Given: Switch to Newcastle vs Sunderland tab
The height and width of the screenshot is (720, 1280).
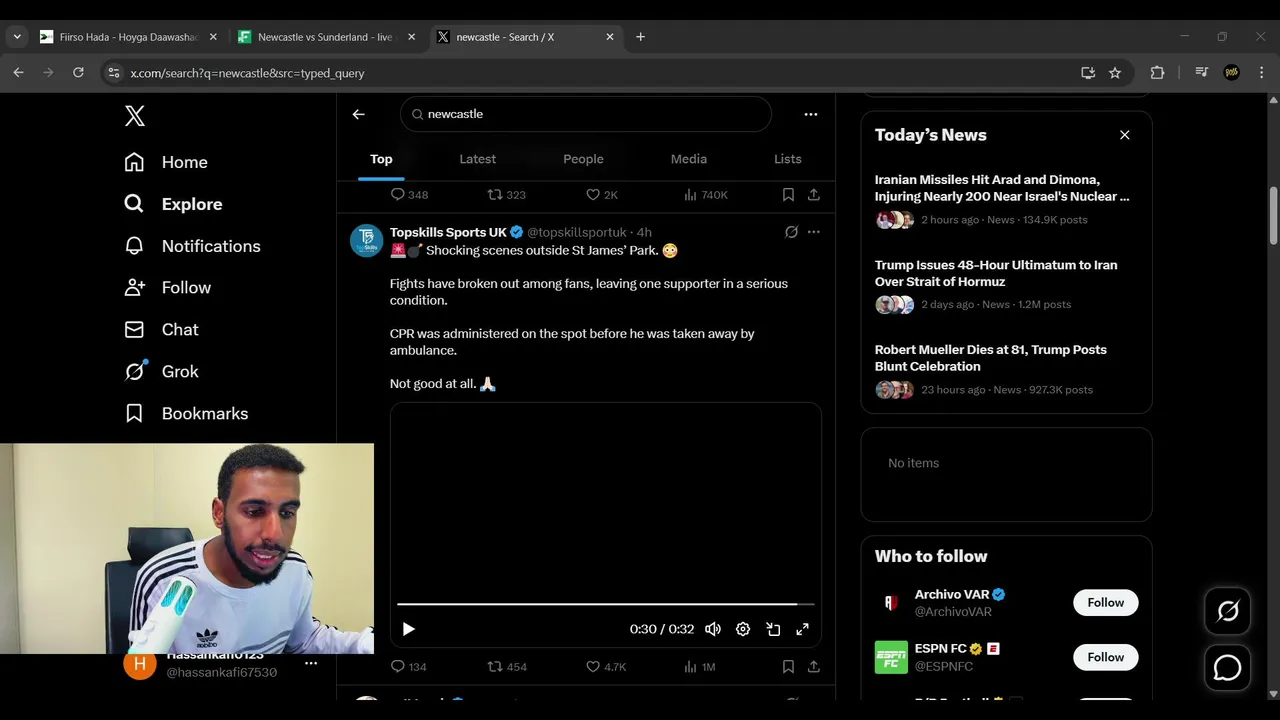Looking at the screenshot, I should point(326,37).
